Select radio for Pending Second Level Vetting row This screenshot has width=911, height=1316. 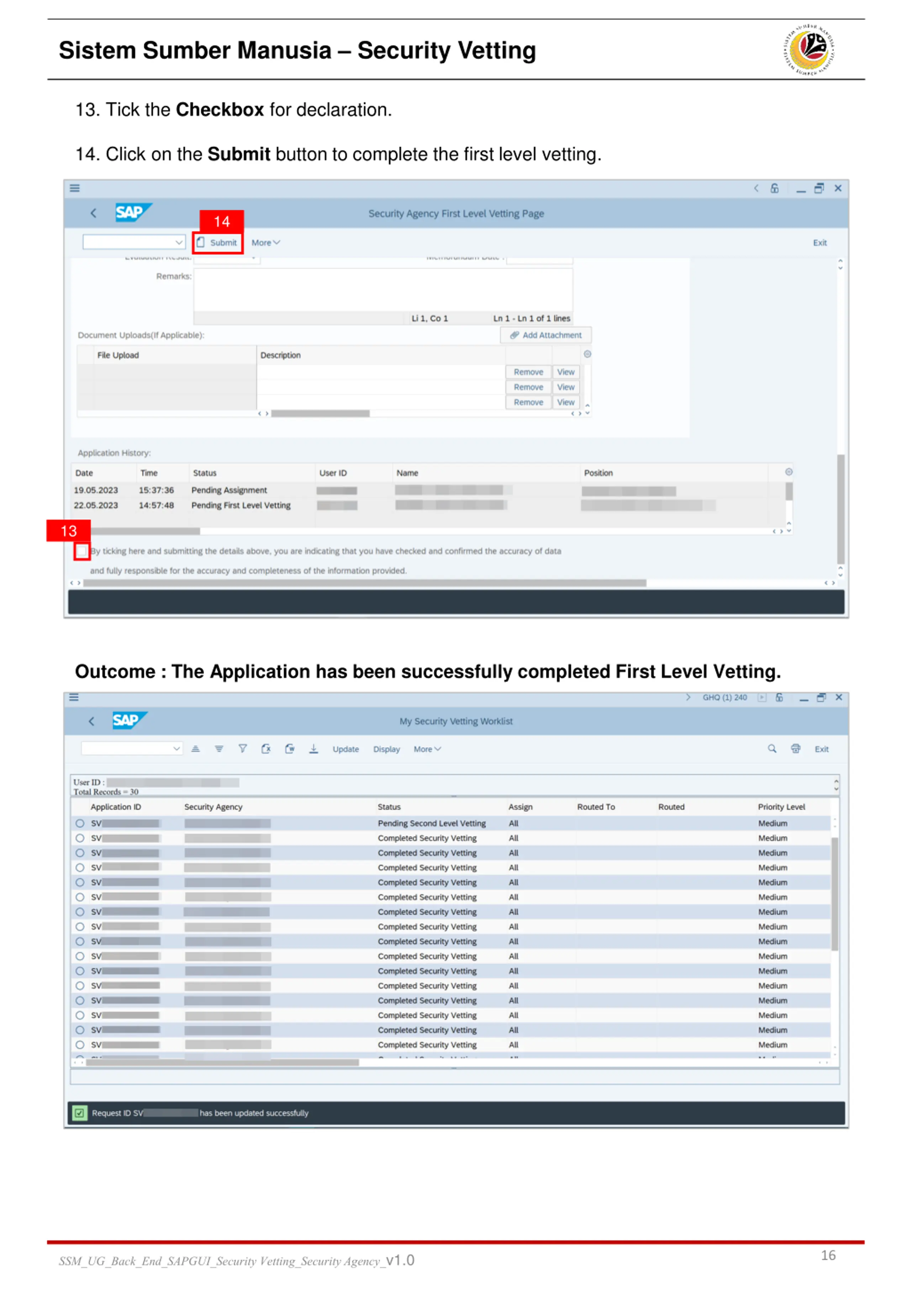coord(80,823)
